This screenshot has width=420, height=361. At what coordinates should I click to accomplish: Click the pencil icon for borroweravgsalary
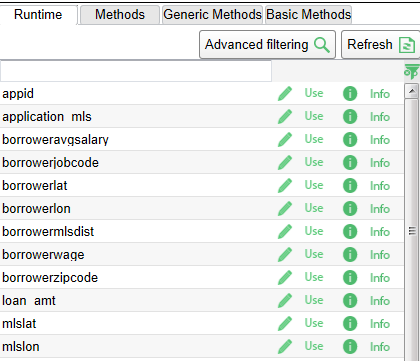(285, 140)
